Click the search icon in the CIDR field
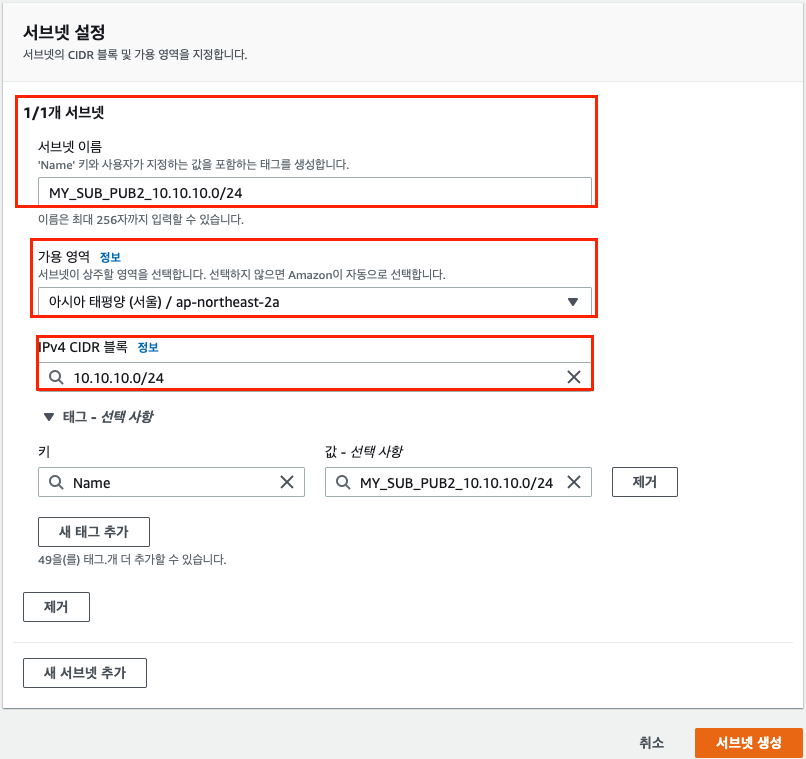The image size is (806, 759). pos(56,377)
